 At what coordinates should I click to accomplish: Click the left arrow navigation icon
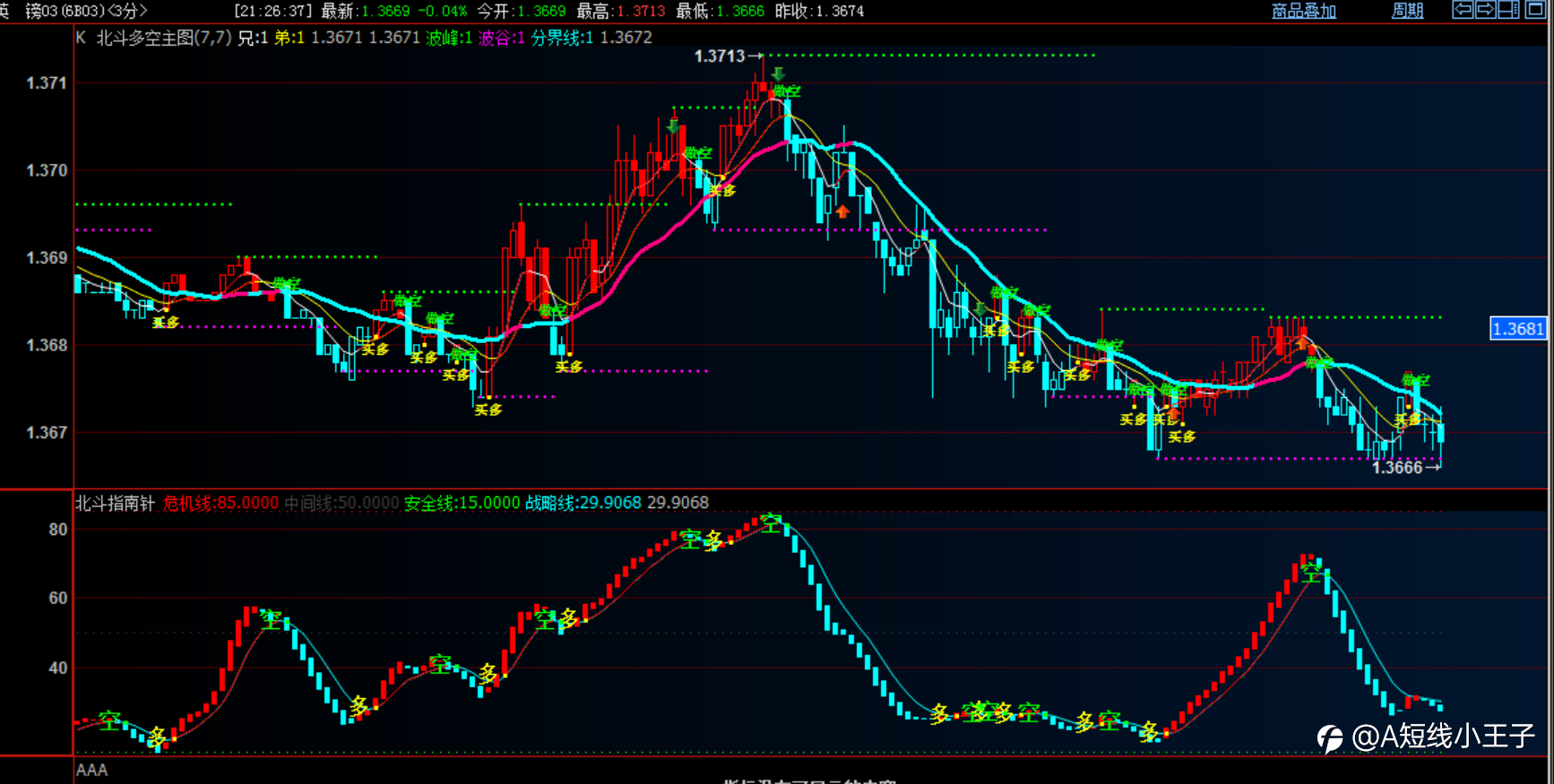(x=1463, y=10)
